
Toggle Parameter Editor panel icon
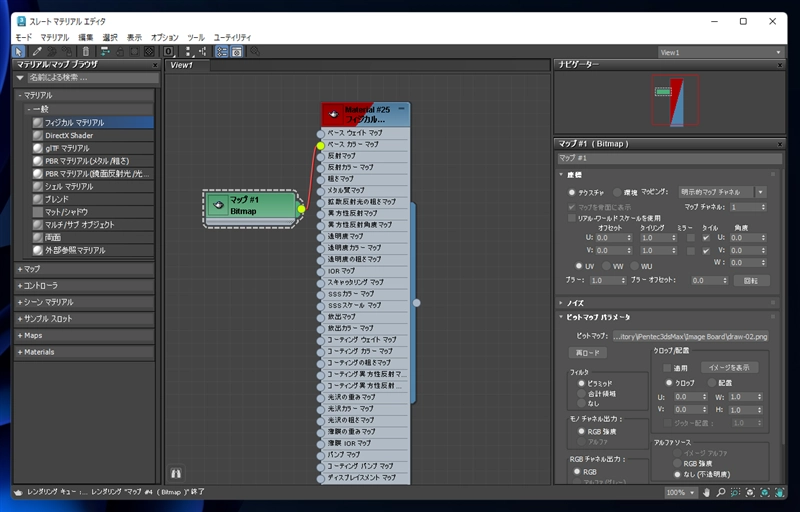[x=237, y=52]
